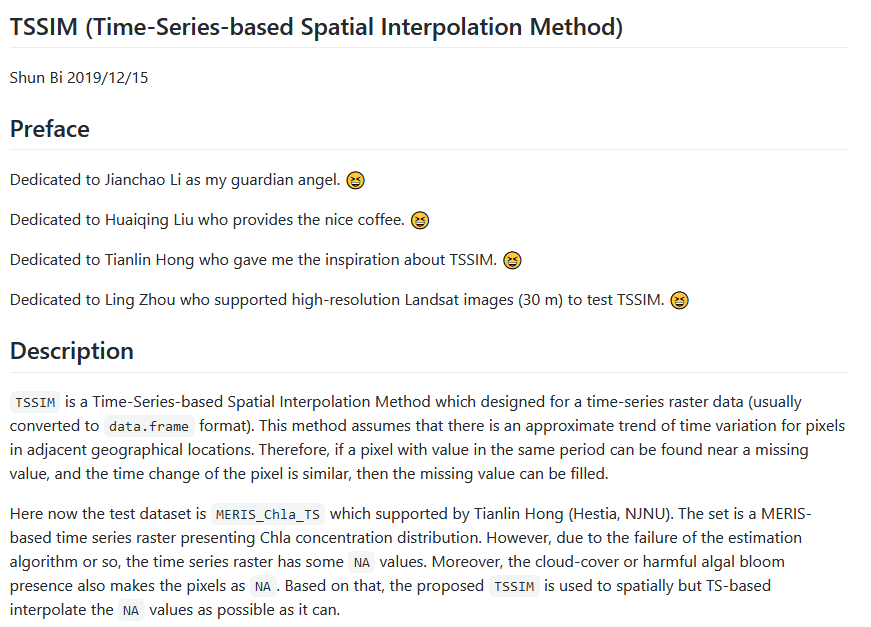Click the author line Shun Bi 2019/12/15
Viewport: 871px width, 627px height.
point(79,77)
